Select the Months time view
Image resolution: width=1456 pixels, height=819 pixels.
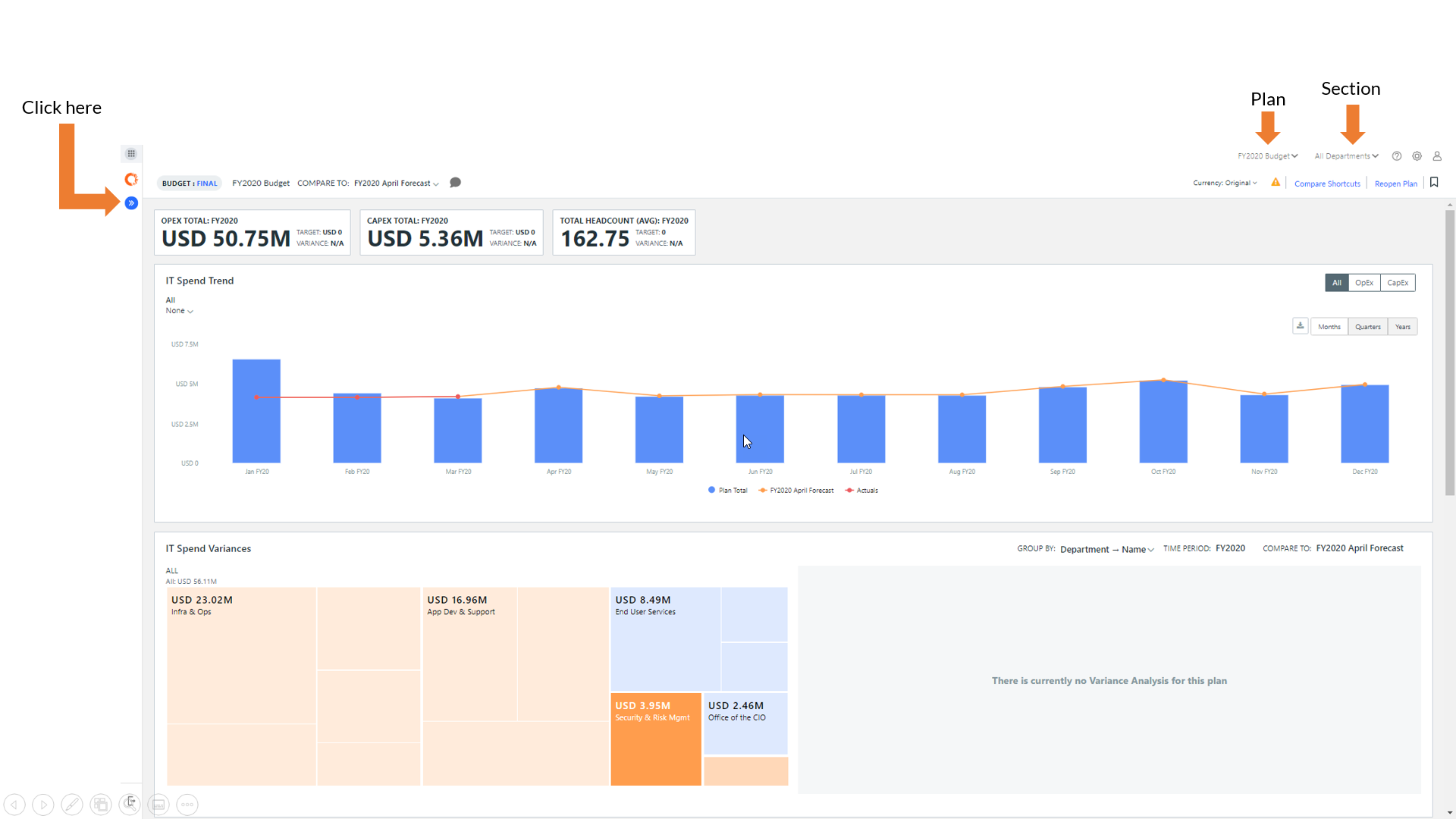(1329, 327)
